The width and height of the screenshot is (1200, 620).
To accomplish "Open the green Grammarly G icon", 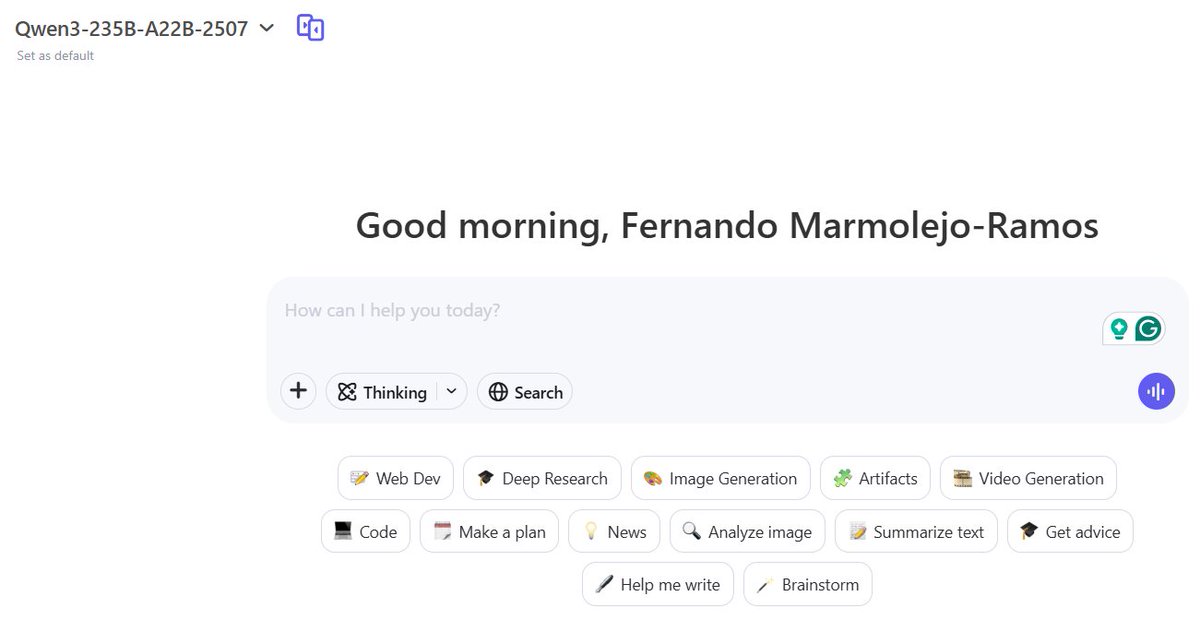I will point(1149,328).
